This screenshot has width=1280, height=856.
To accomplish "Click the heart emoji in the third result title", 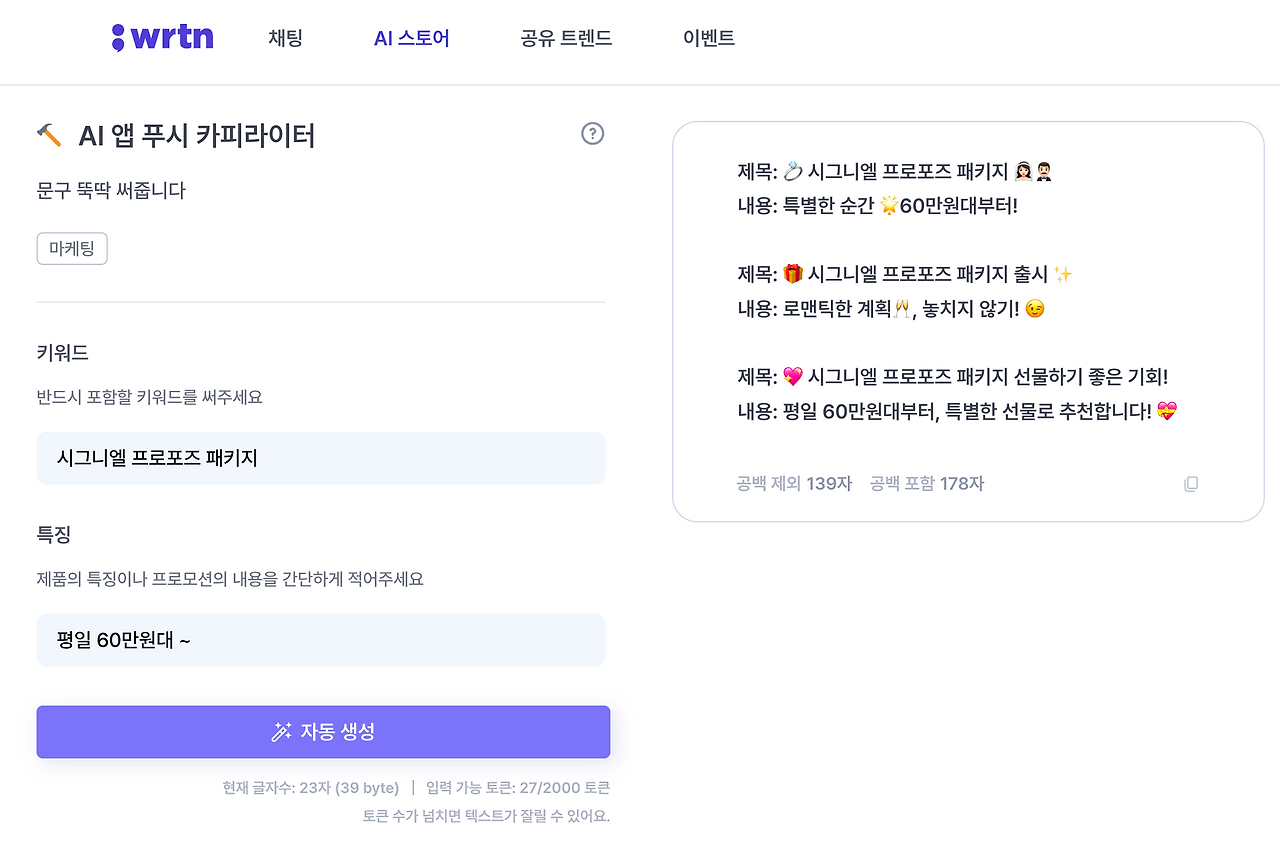I will pyautogui.click(x=790, y=377).
